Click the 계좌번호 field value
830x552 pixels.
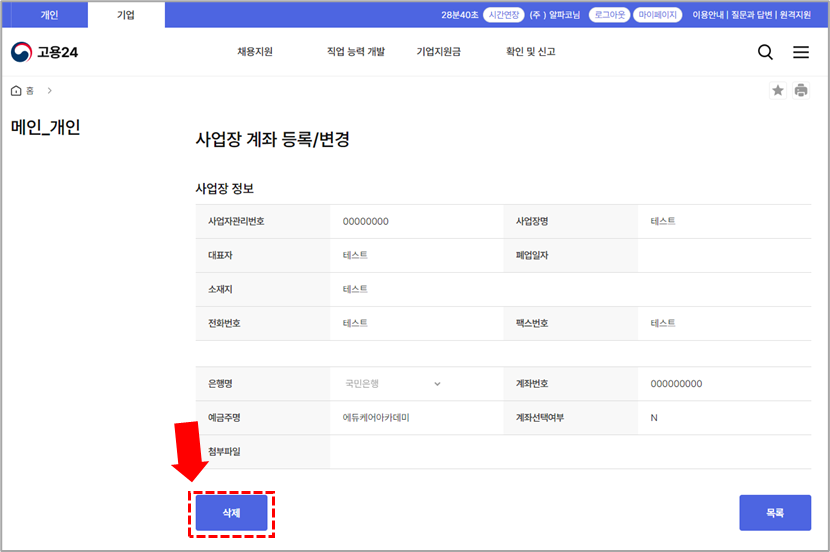(x=676, y=384)
